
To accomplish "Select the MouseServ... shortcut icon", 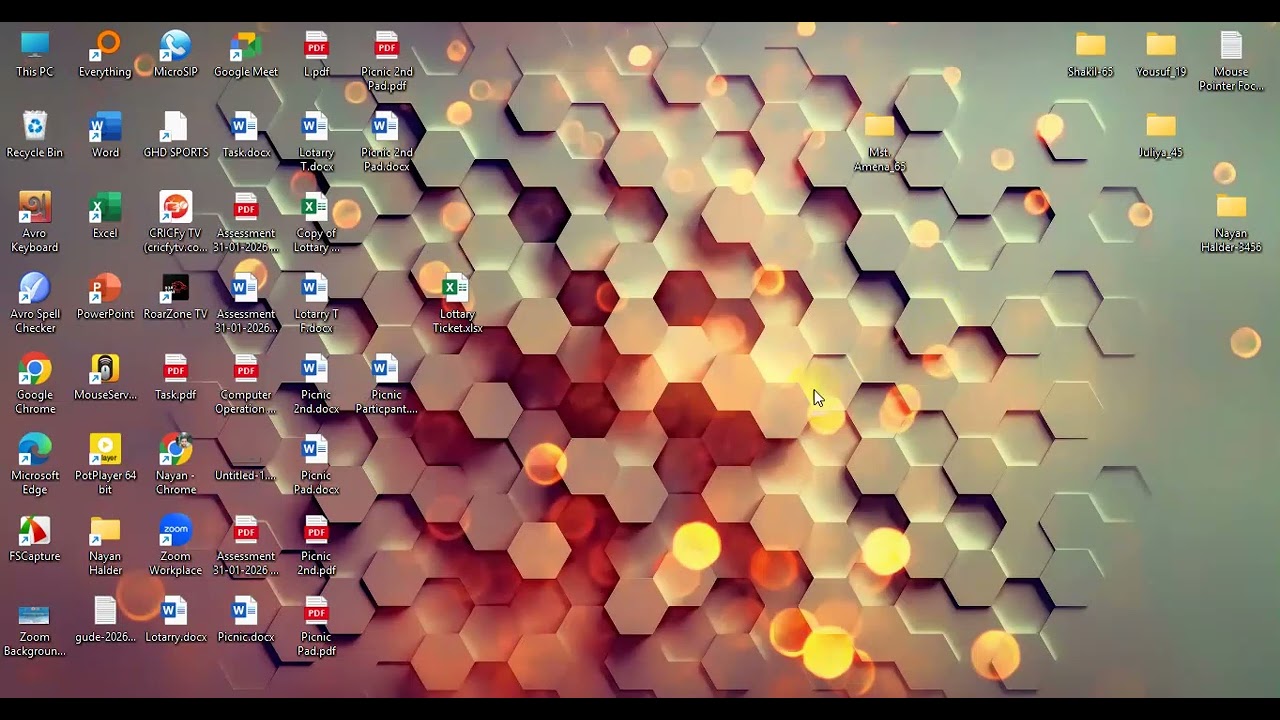I will pyautogui.click(x=105, y=377).
